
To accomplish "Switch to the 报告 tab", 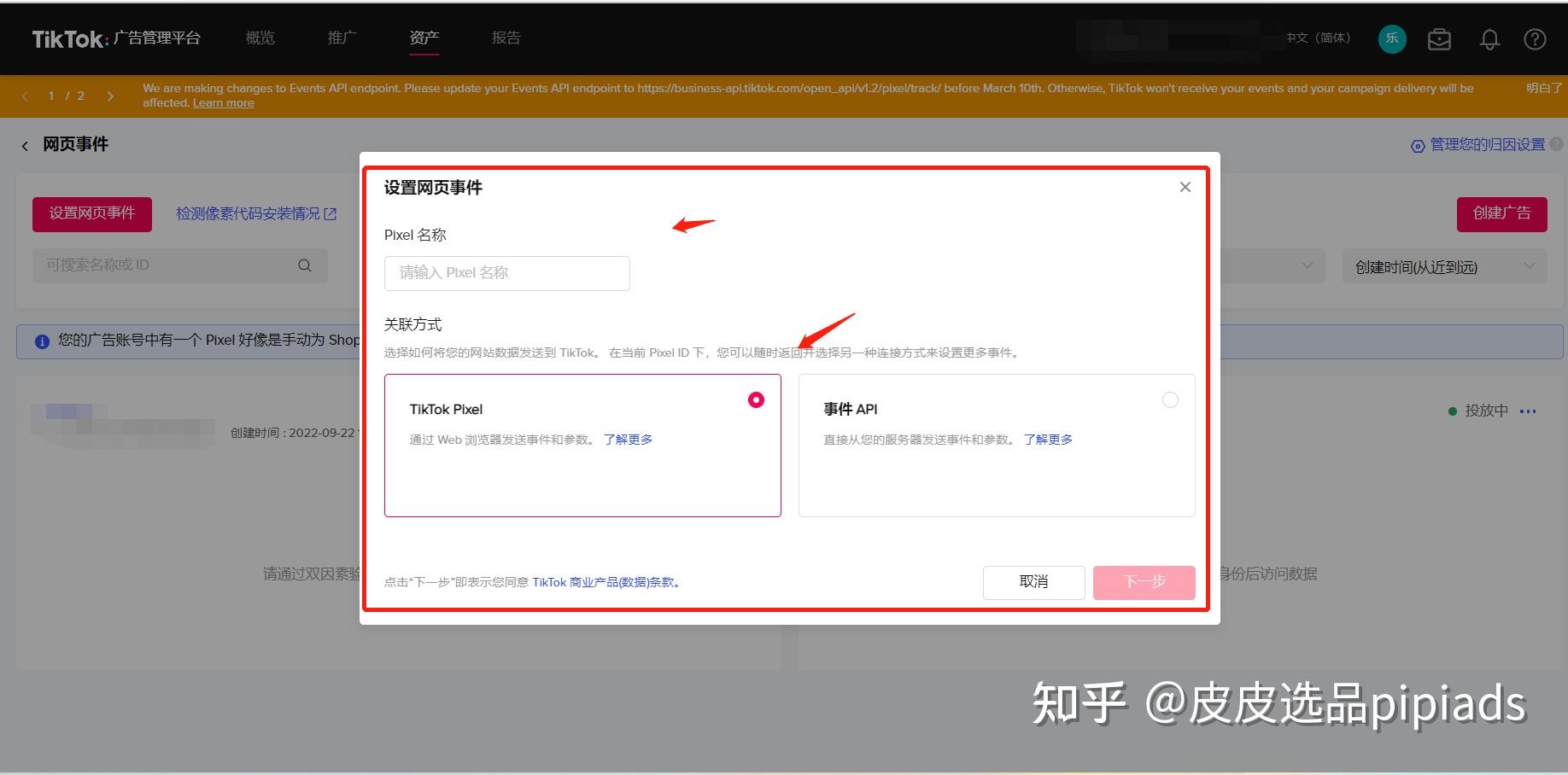I will (506, 38).
